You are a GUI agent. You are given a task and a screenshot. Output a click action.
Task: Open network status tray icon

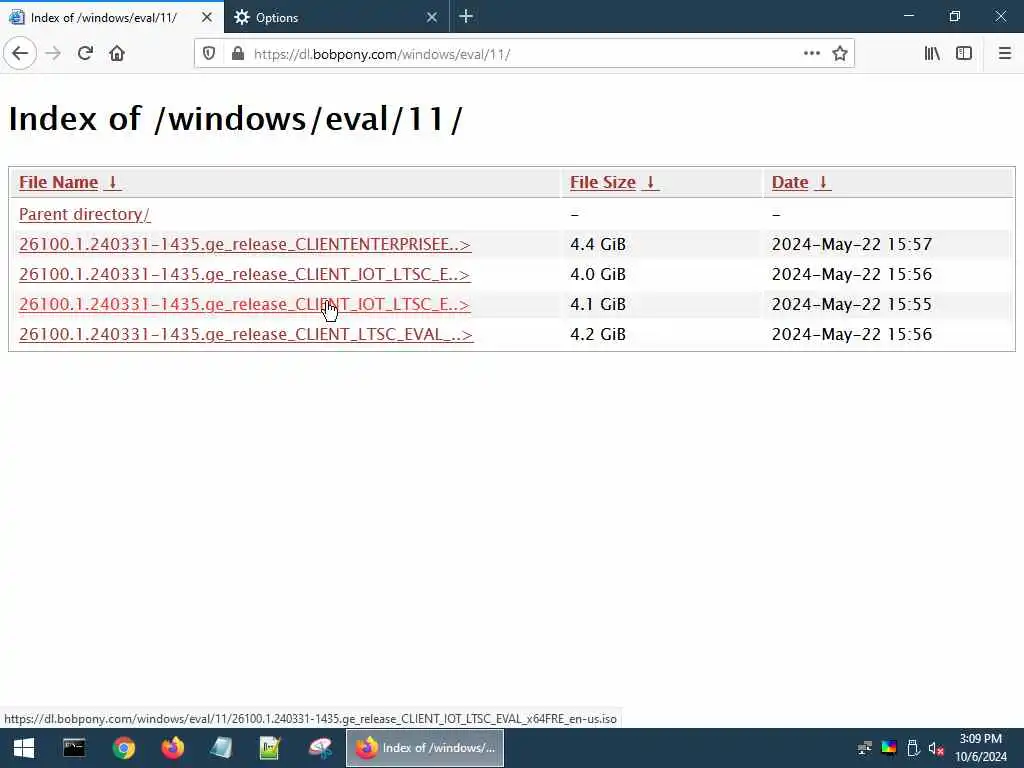coord(865,748)
